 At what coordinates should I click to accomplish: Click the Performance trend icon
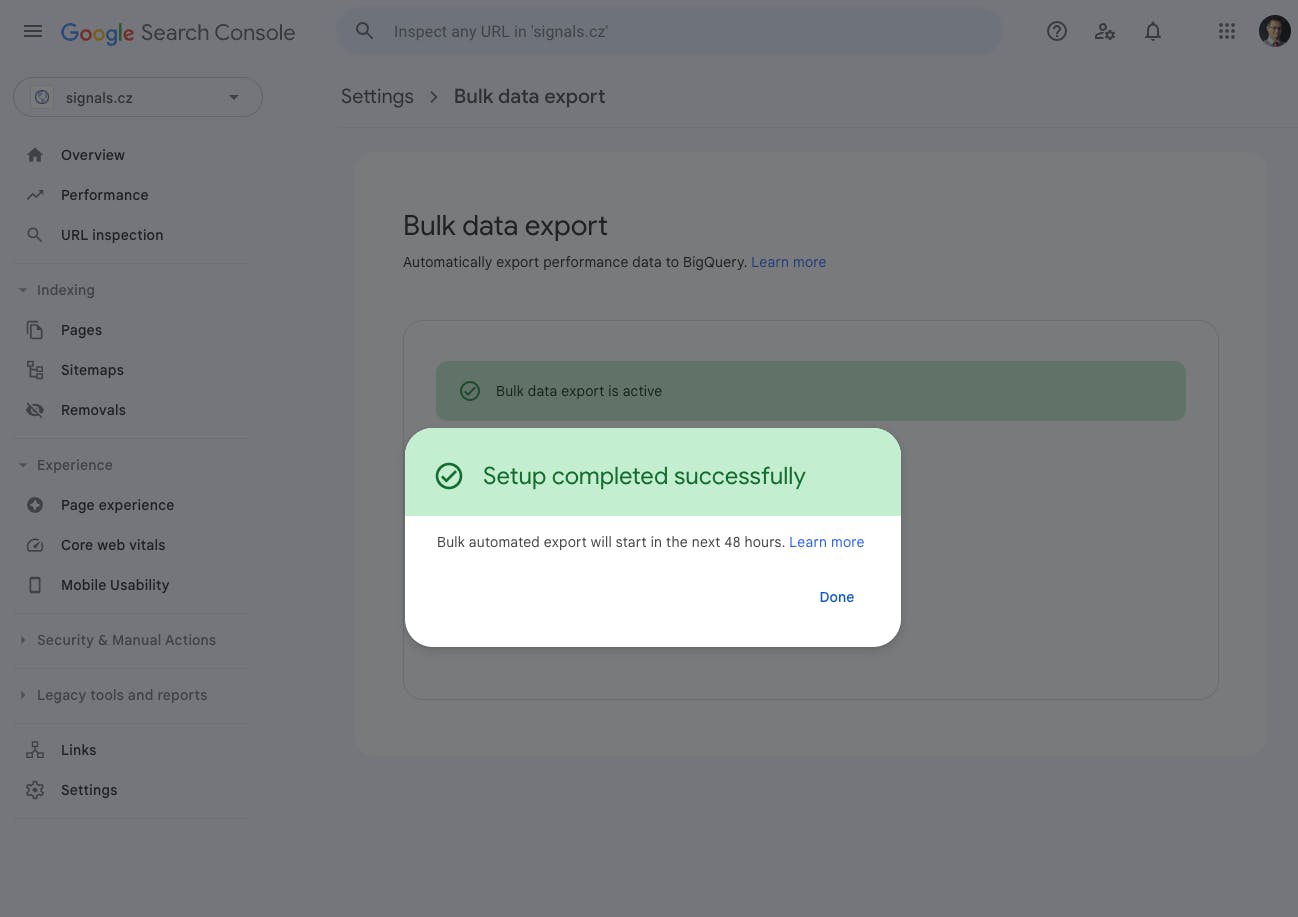tap(35, 195)
